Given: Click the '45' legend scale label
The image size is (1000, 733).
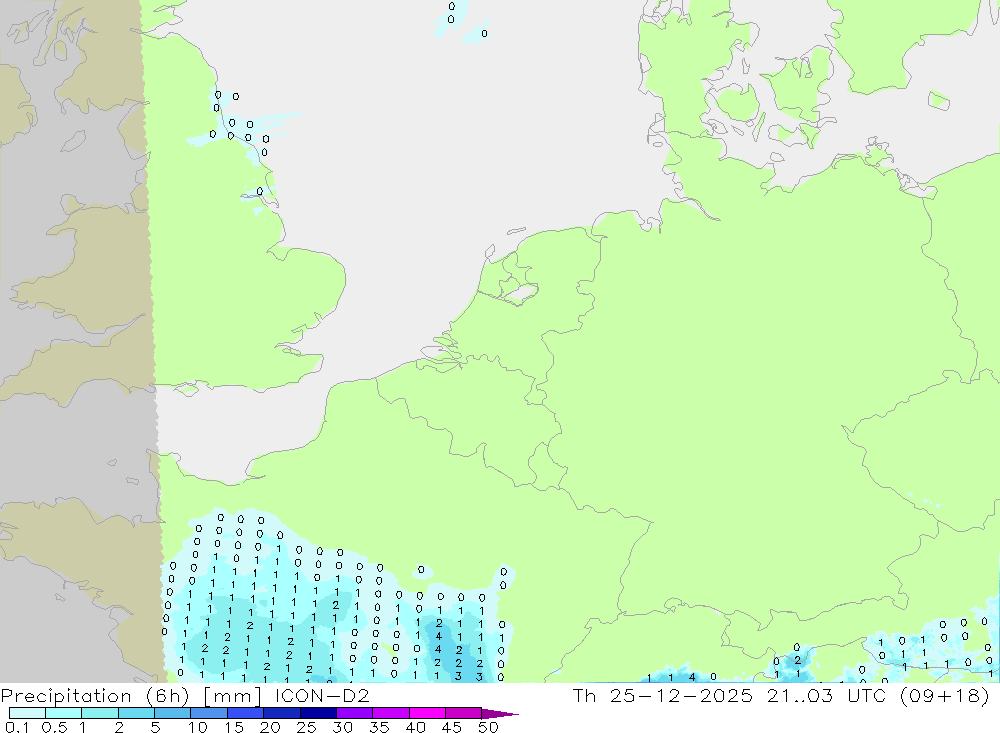Looking at the screenshot, I should pyautogui.click(x=452, y=727).
